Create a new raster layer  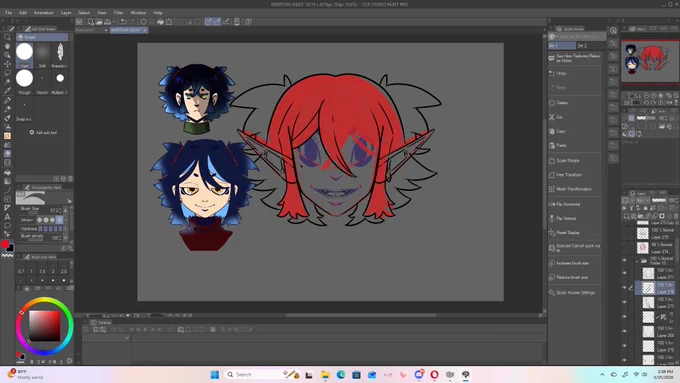coord(626,216)
